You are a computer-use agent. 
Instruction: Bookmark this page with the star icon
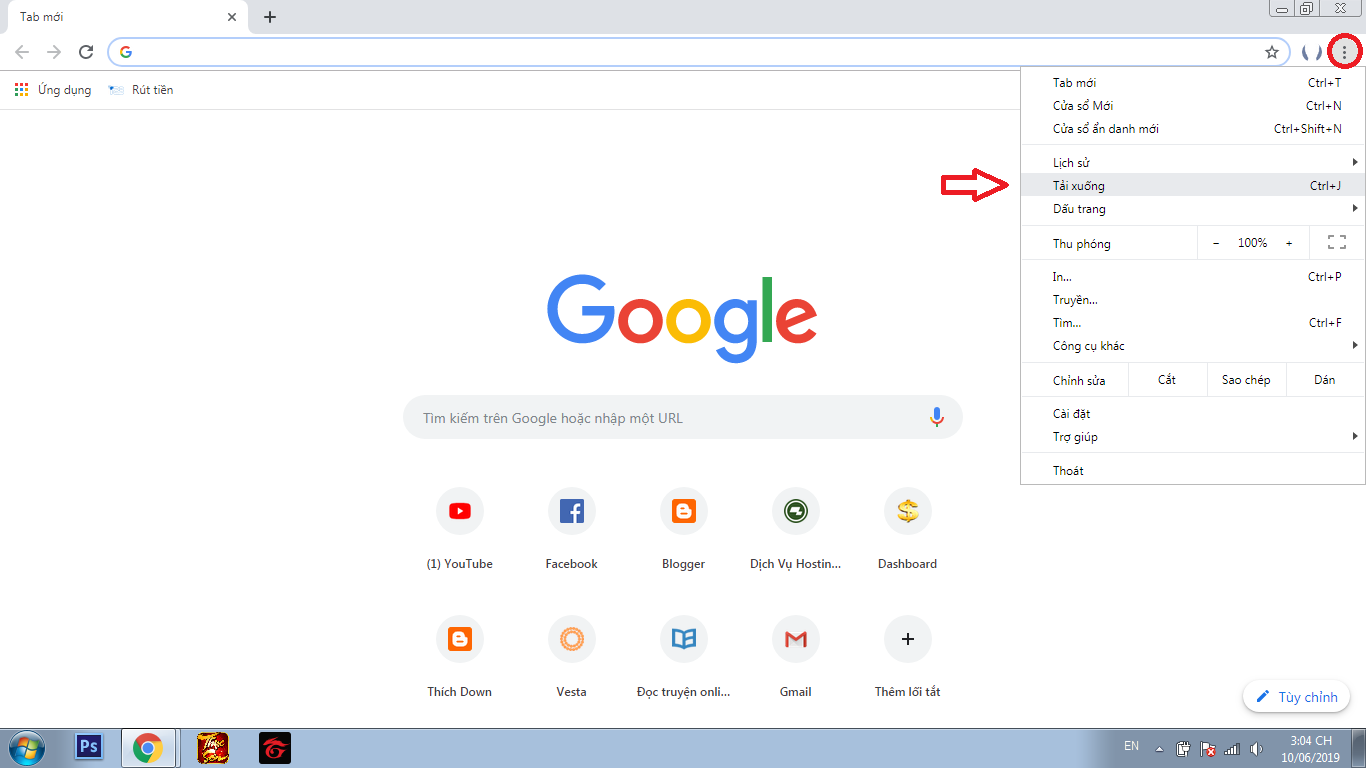(1272, 52)
